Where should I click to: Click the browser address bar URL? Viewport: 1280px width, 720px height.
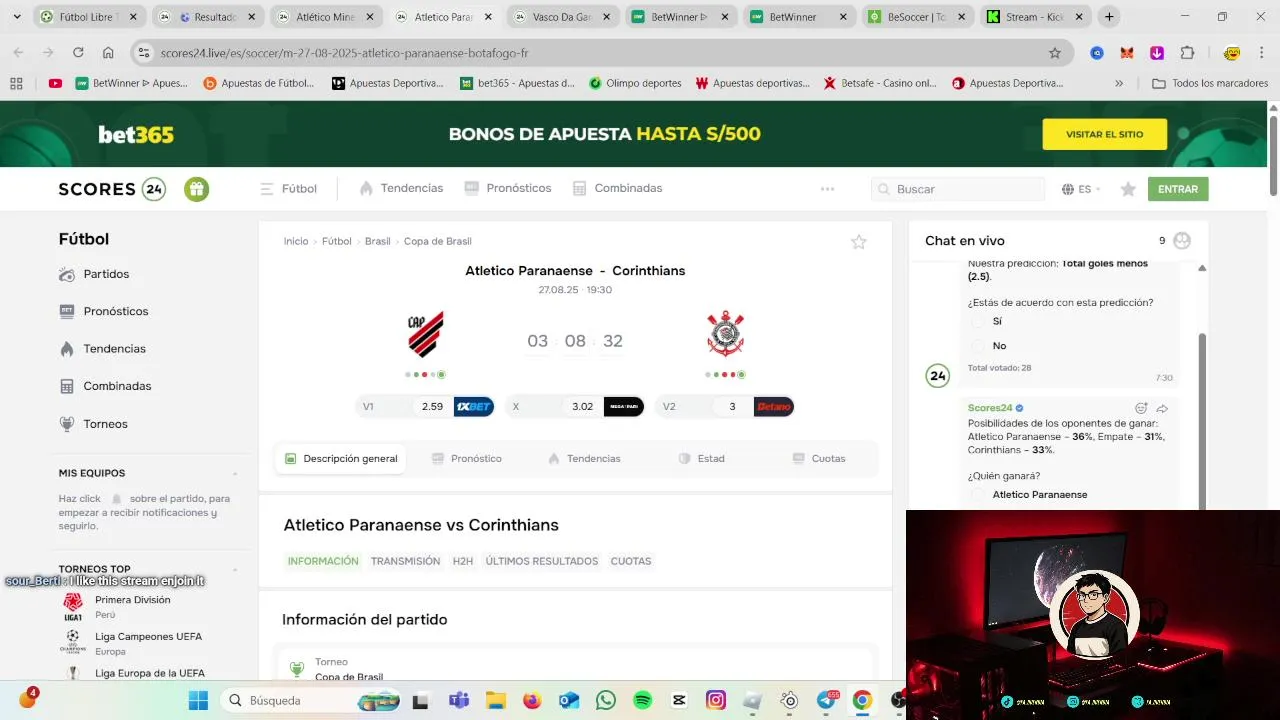click(x=344, y=53)
